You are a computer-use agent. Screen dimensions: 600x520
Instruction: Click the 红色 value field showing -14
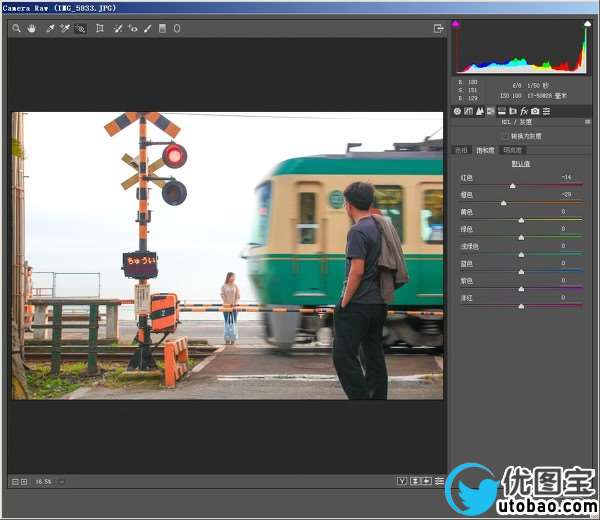click(566, 177)
